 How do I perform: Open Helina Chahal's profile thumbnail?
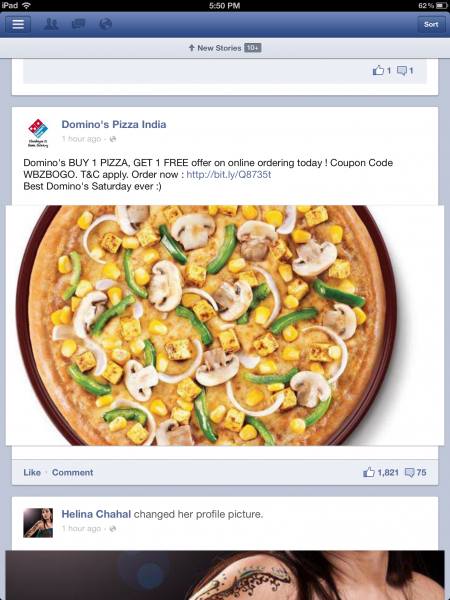click(38, 523)
